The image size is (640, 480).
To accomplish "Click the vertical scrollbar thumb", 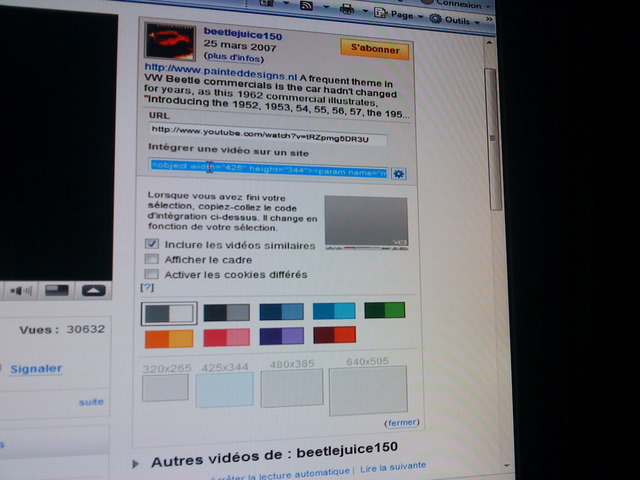I will [x=491, y=139].
